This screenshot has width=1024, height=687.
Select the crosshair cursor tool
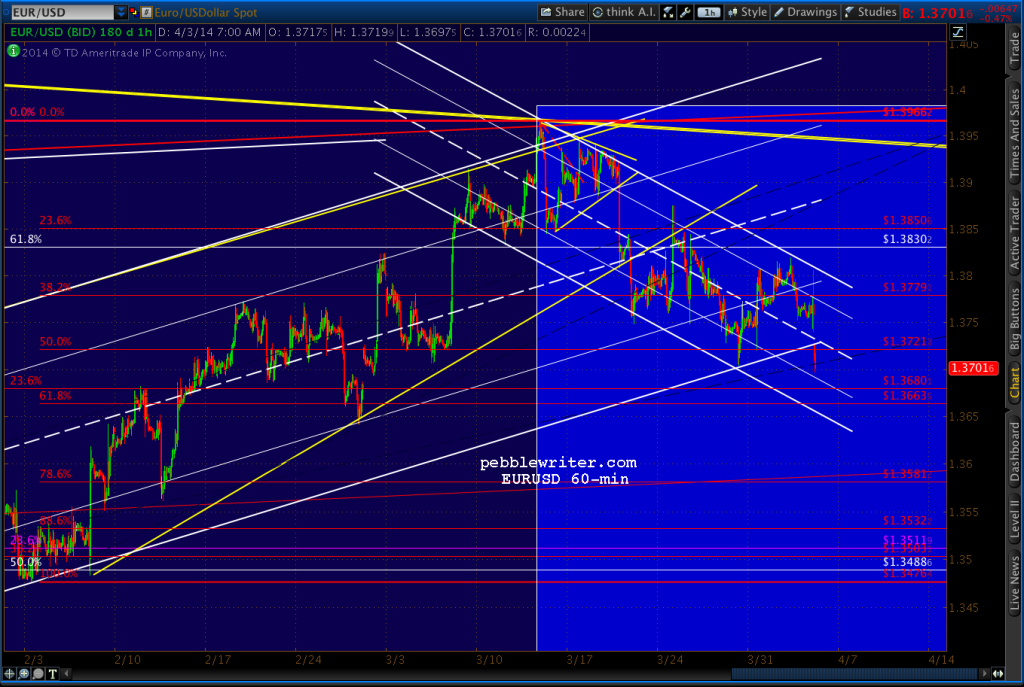(9, 674)
